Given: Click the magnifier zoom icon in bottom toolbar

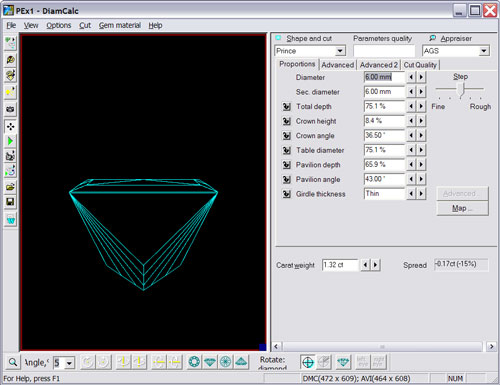Looking at the screenshot, I should pyautogui.click(x=13, y=362).
